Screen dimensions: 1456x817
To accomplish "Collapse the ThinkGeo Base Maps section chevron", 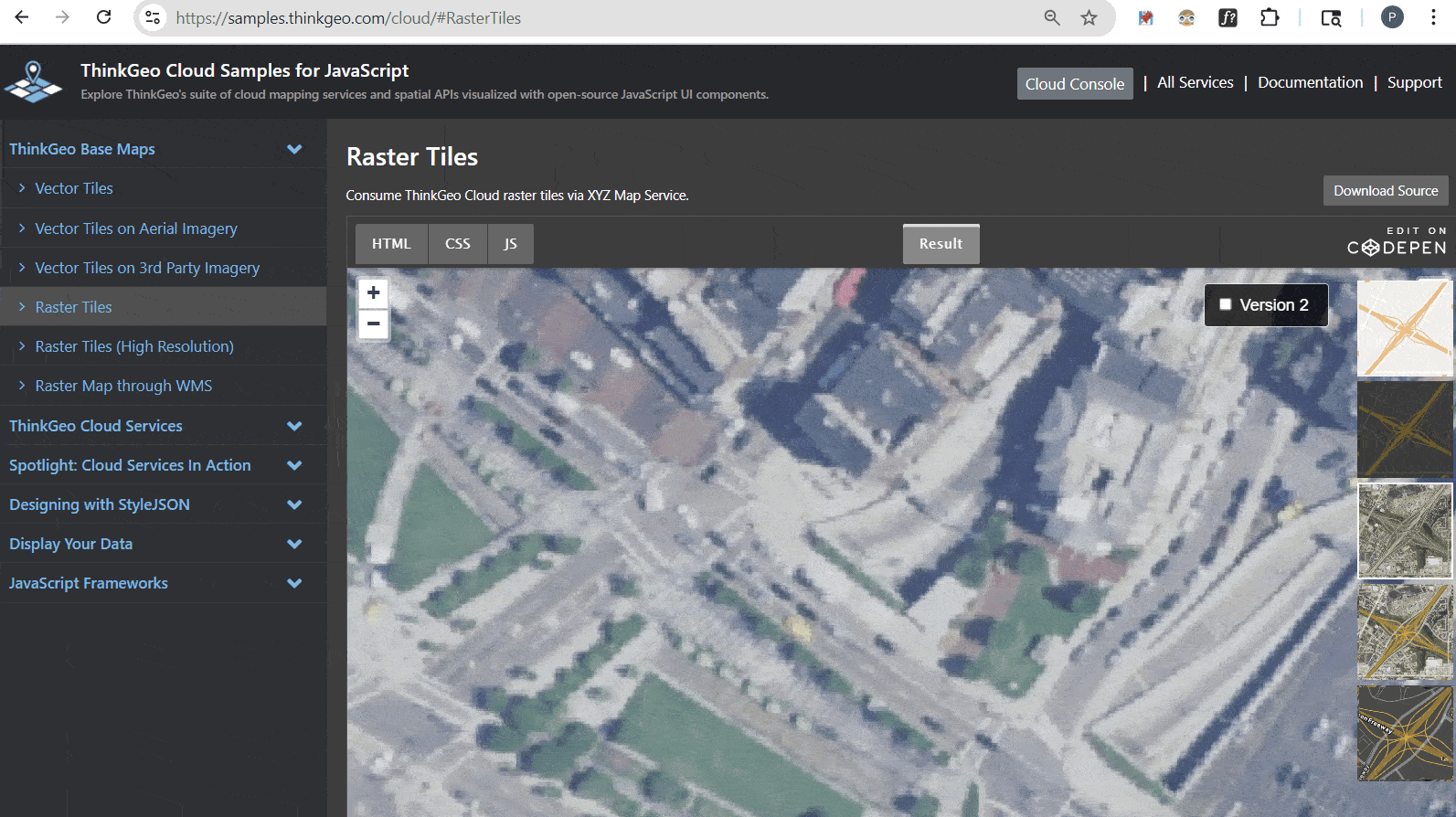I will [294, 149].
